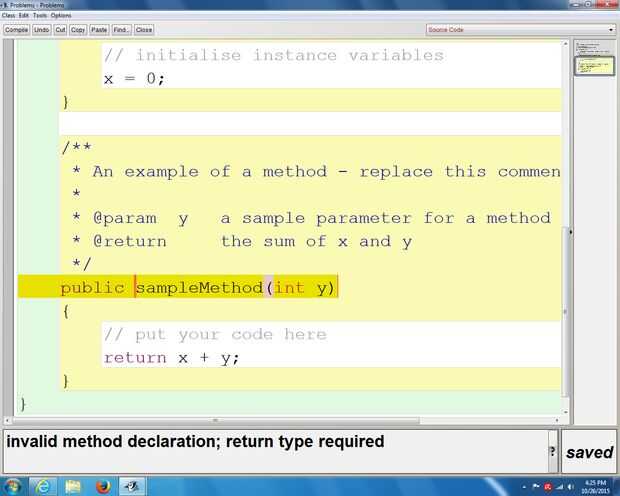The width and height of the screenshot is (620, 496).
Task: Click the 'saved' status indicator
Action: click(x=589, y=452)
